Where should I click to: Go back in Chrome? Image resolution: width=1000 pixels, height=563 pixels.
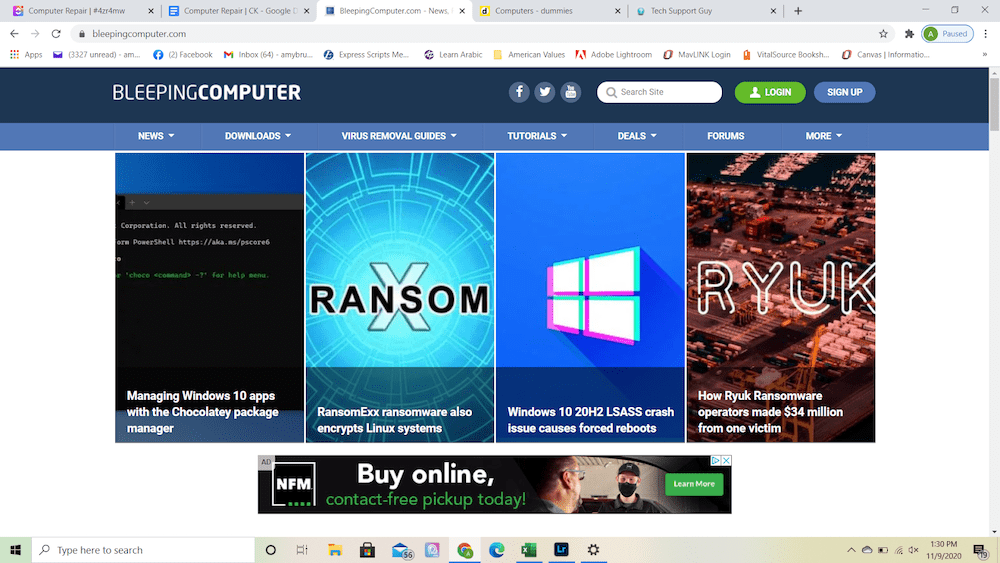pos(14,34)
